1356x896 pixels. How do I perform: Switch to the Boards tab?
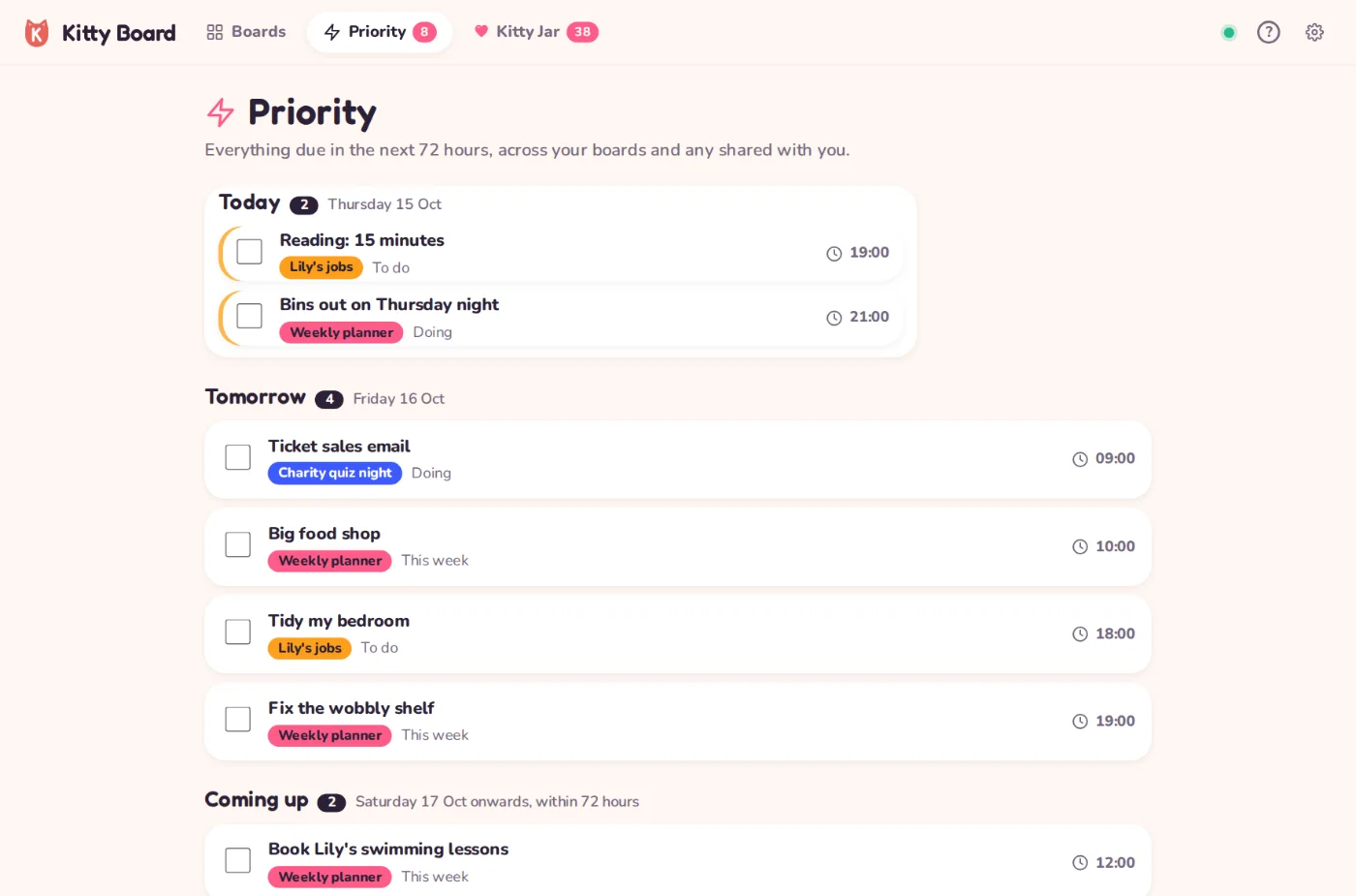point(246,32)
